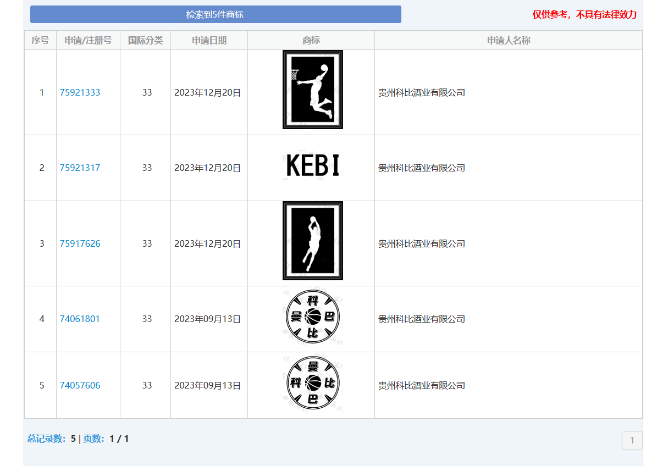
Task: Click the 总记录数 record count text
Action: pyautogui.click(x=52, y=439)
